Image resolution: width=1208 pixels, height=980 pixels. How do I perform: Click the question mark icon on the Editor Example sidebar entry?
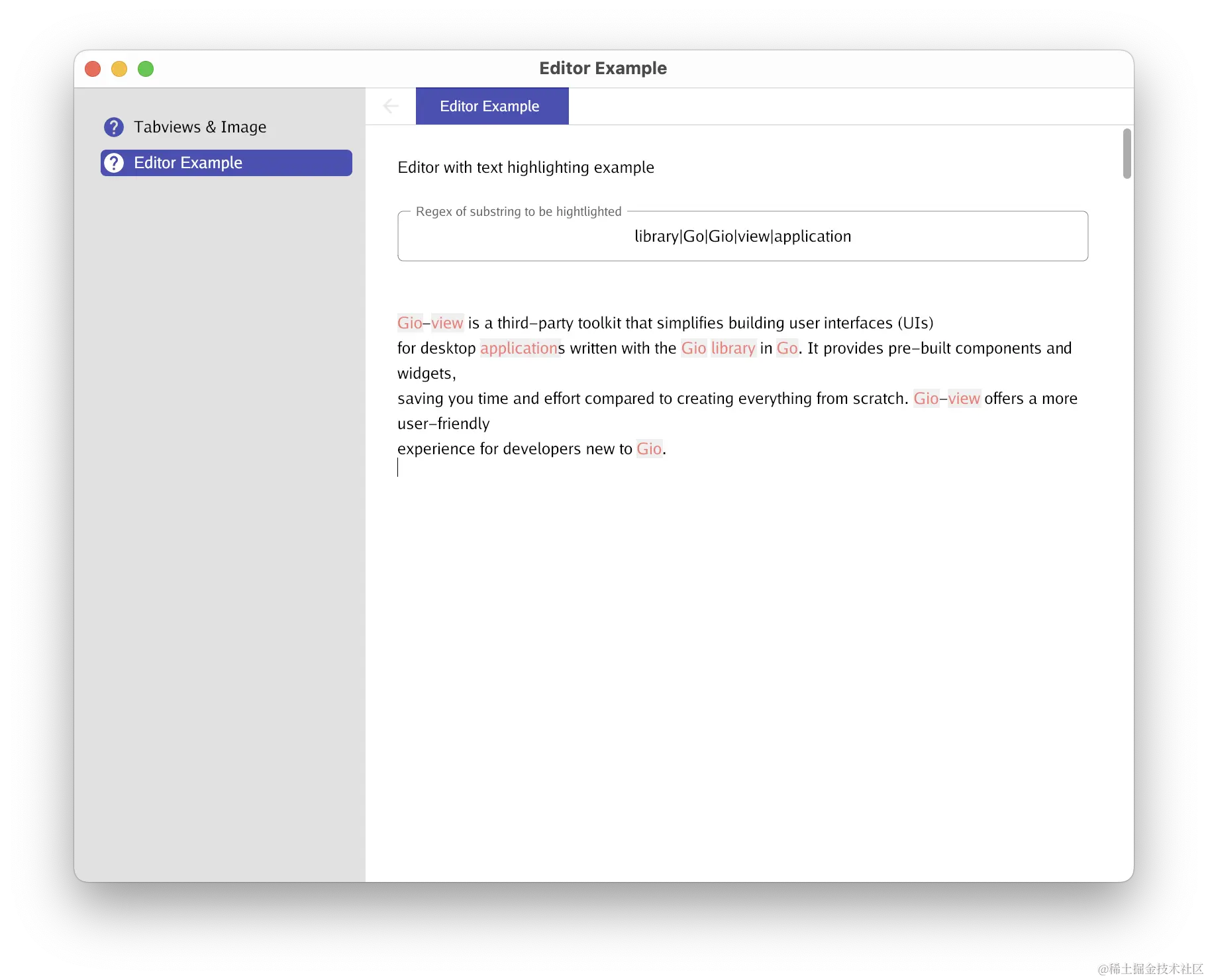tap(113, 162)
